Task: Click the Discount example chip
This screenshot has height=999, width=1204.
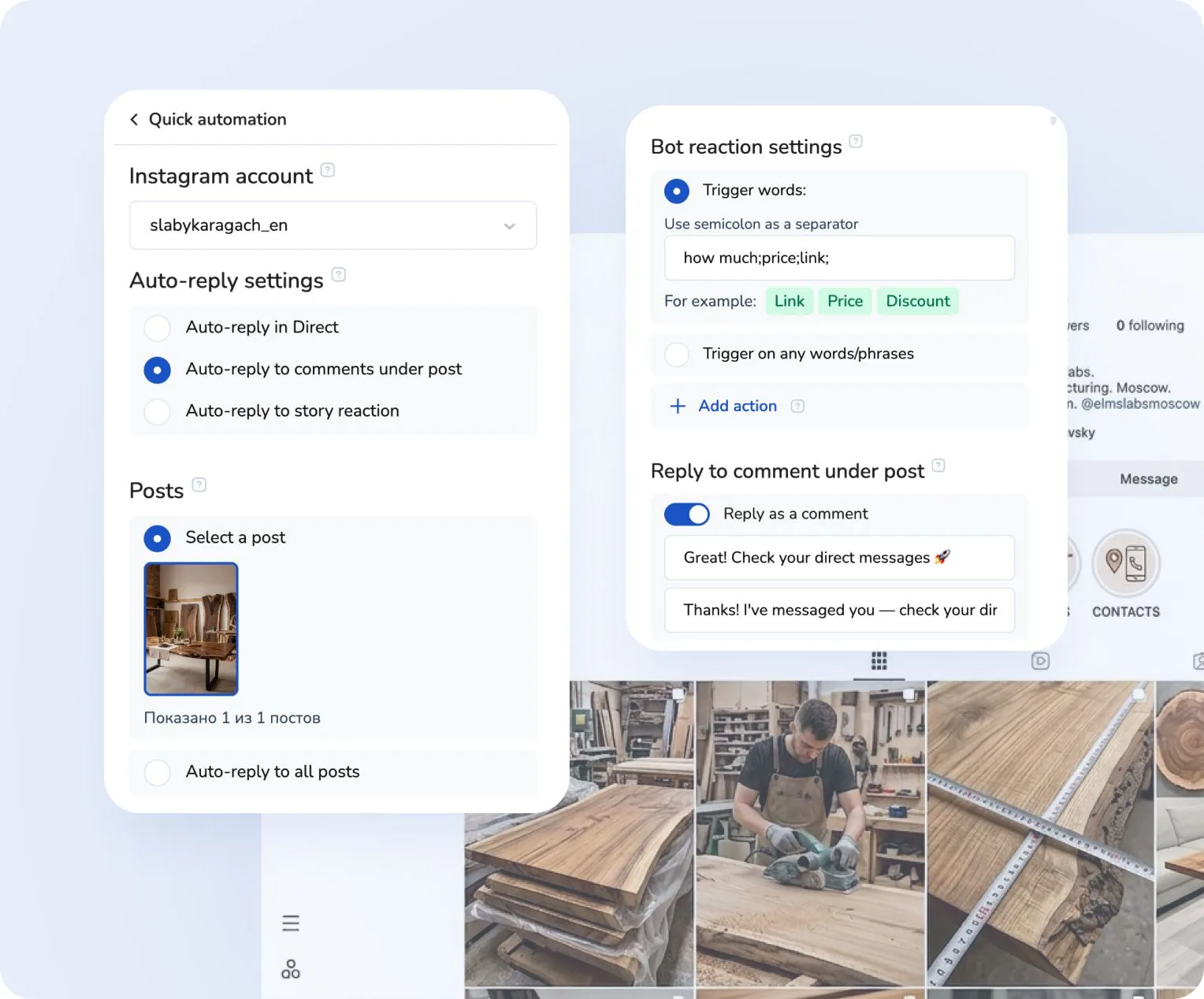Action: pos(917,301)
